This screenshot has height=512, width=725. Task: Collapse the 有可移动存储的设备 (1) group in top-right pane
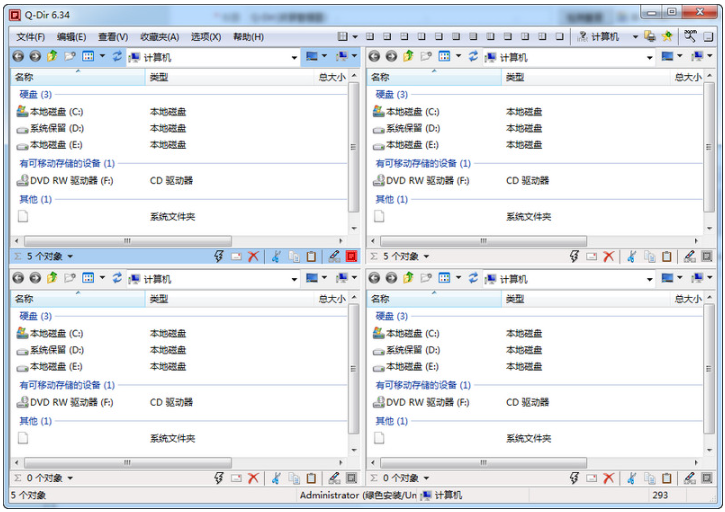423,164
